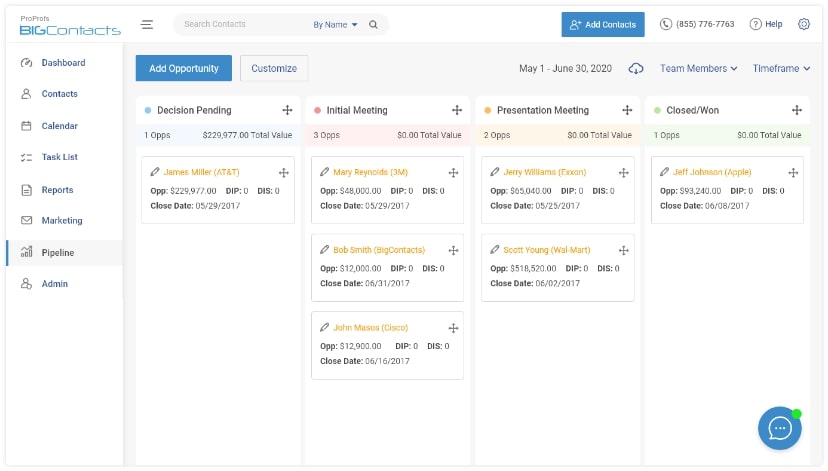Open Jeff Johnson (Apple) opportunity link

[712, 172]
